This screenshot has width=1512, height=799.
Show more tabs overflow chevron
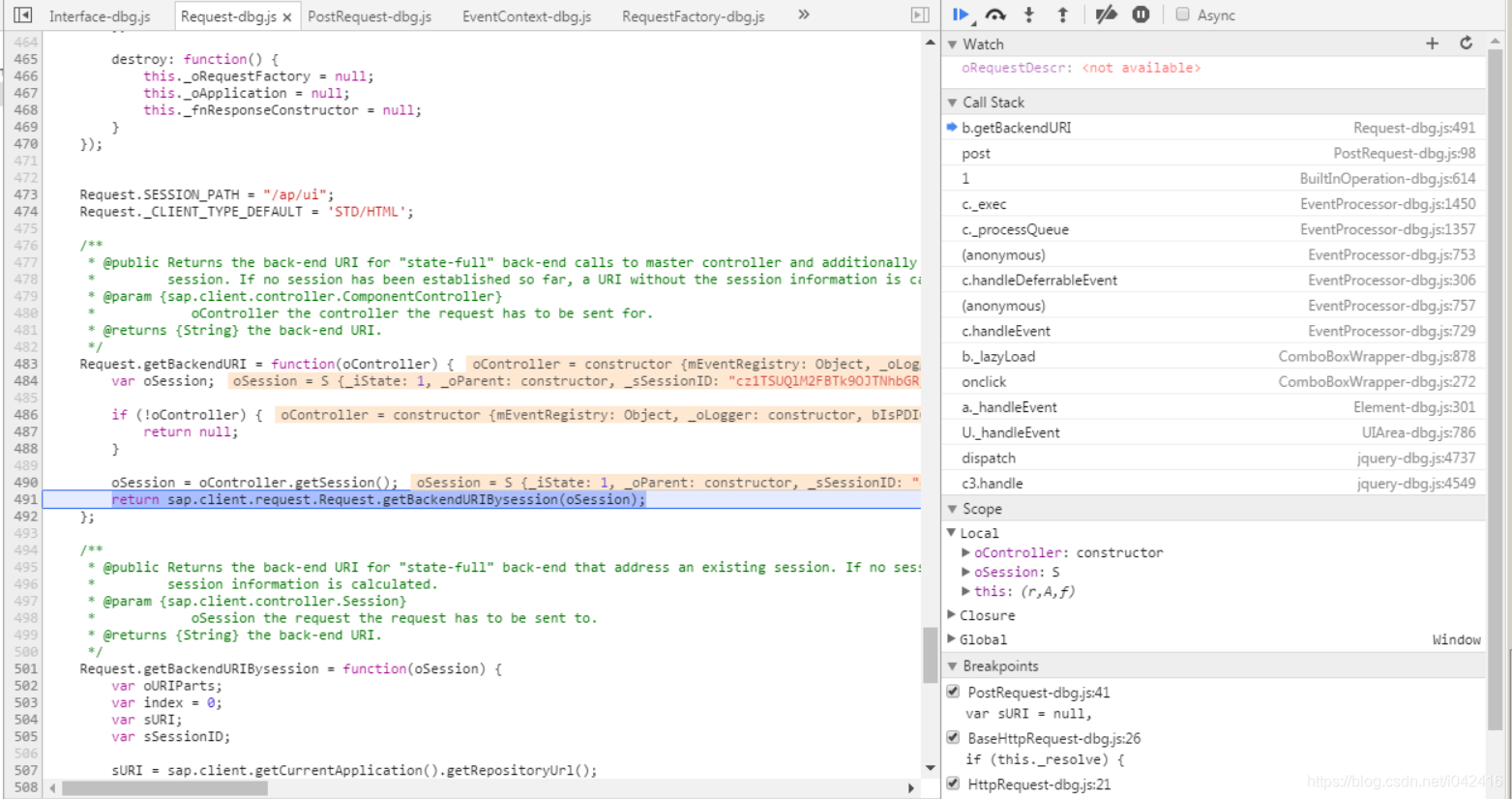pyautogui.click(x=804, y=15)
